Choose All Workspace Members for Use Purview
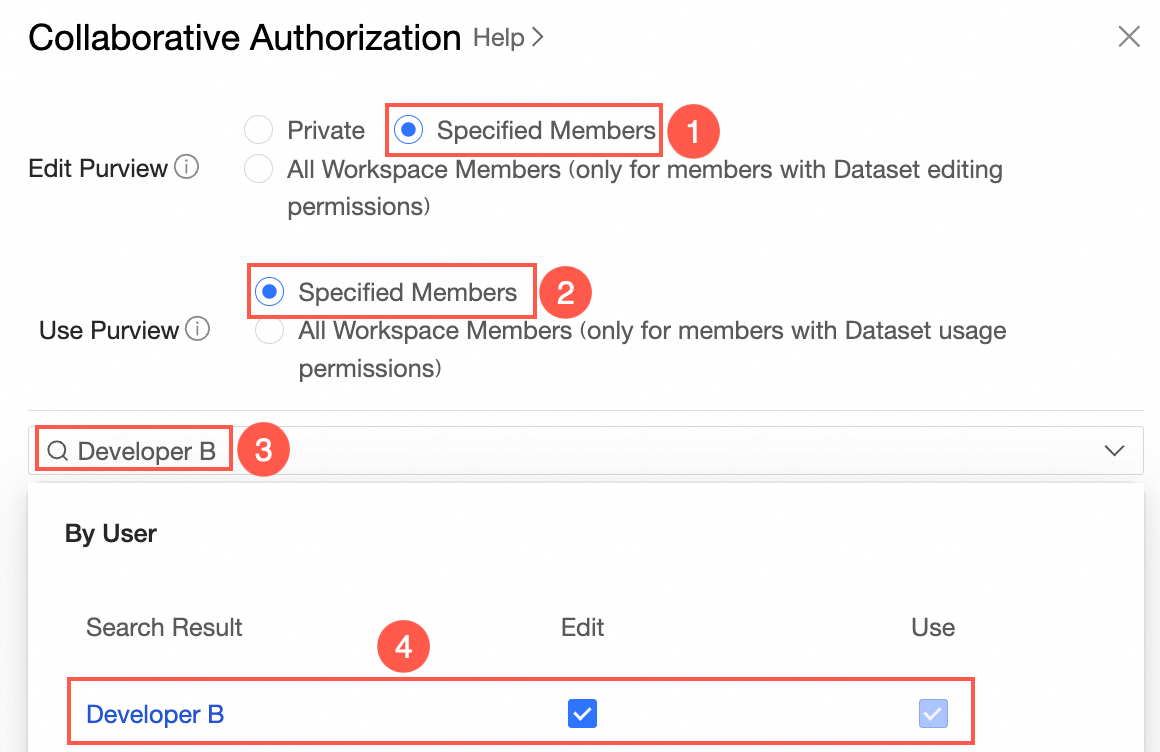Viewport: 1160px width, 752px height. click(269, 331)
